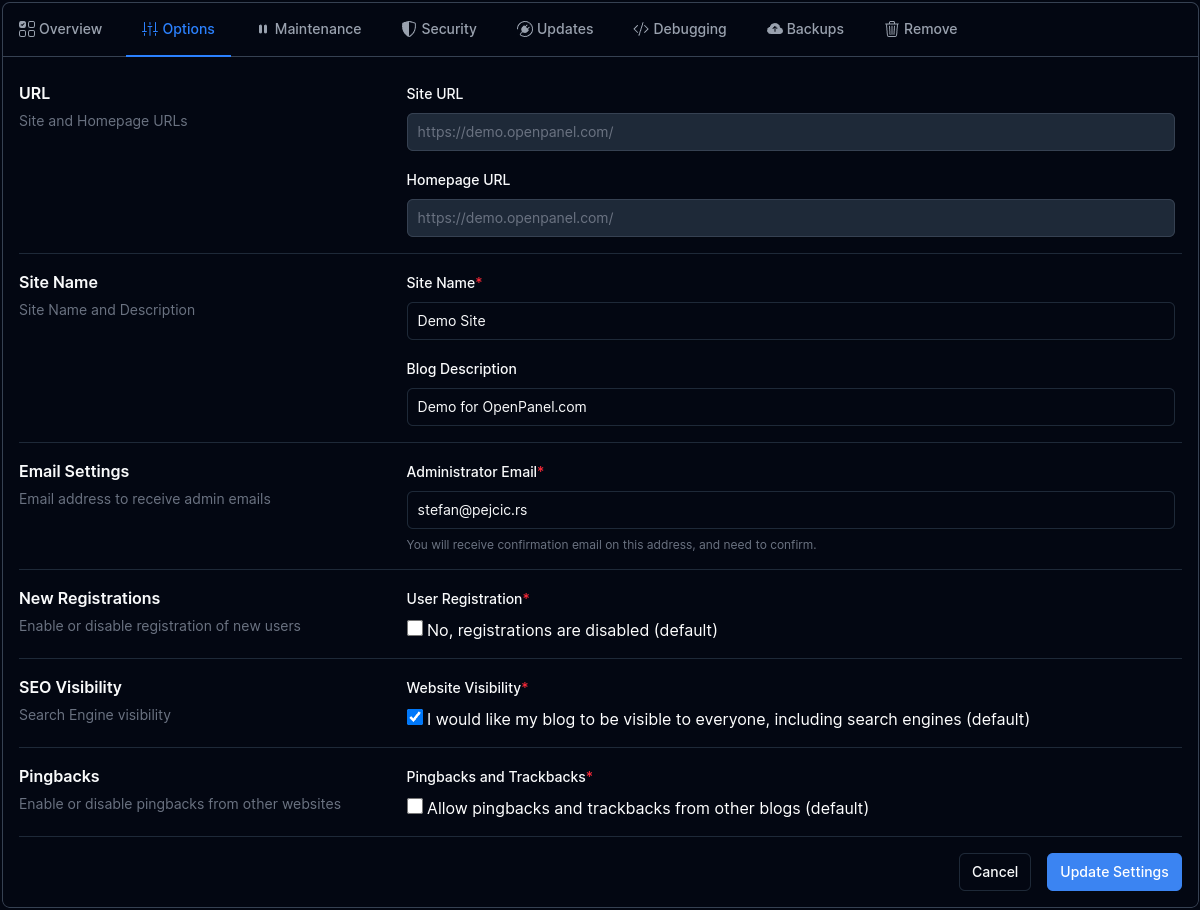Screen dimensions: 1200x910
Task: Click the Backups cloud icon
Action: coord(775,29)
